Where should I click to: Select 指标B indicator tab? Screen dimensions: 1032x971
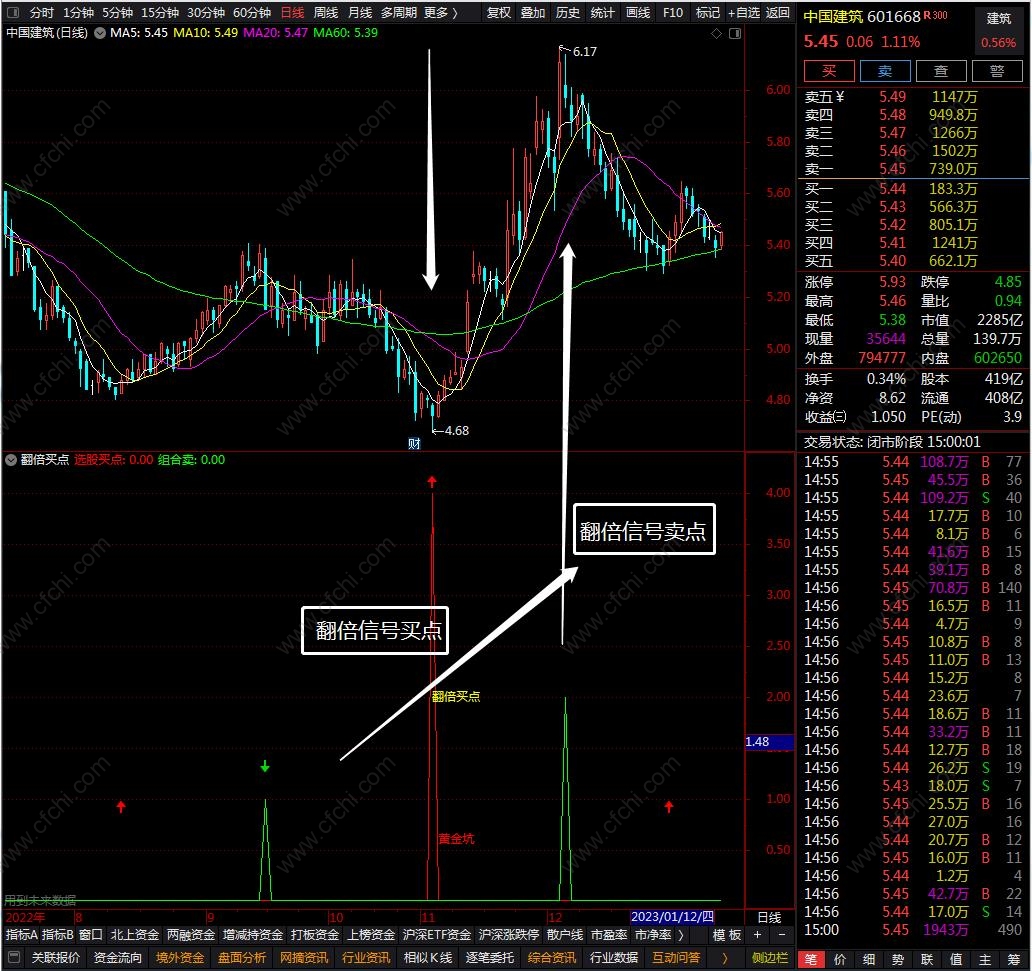[x=58, y=935]
